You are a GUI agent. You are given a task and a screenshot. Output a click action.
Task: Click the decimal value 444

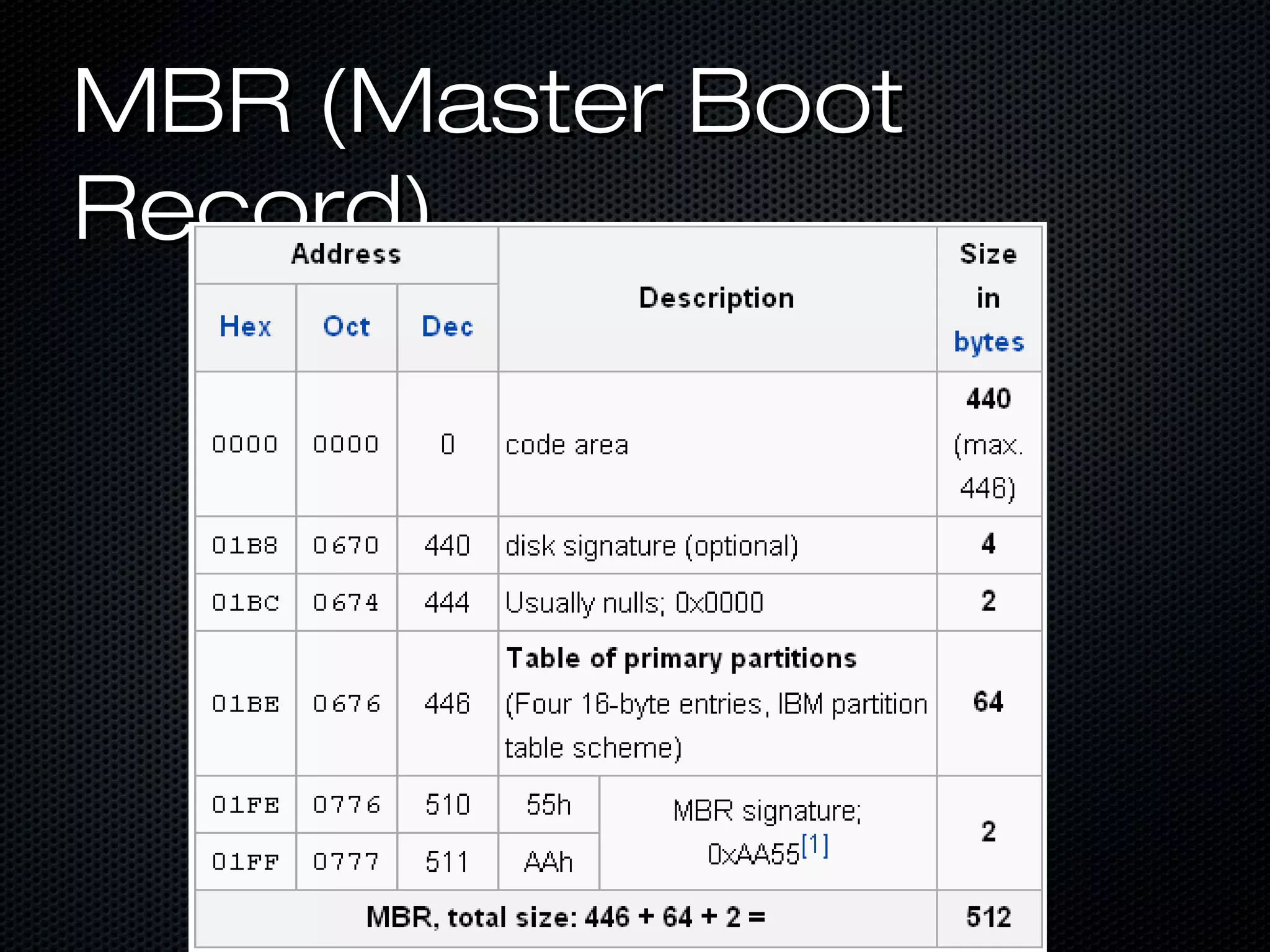click(x=447, y=603)
